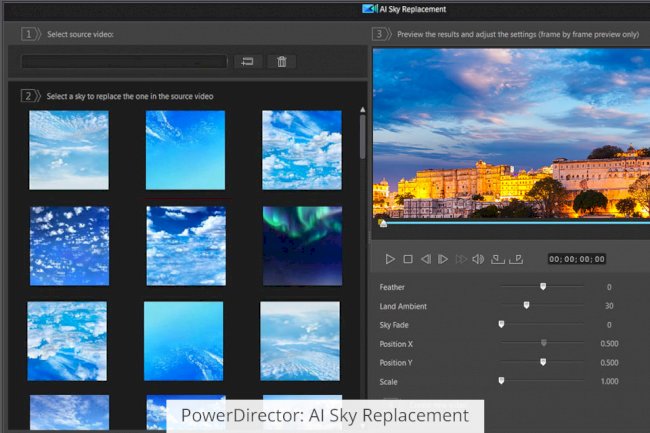Step to the next frame
The image size is (650, 433).
point(443,259)
